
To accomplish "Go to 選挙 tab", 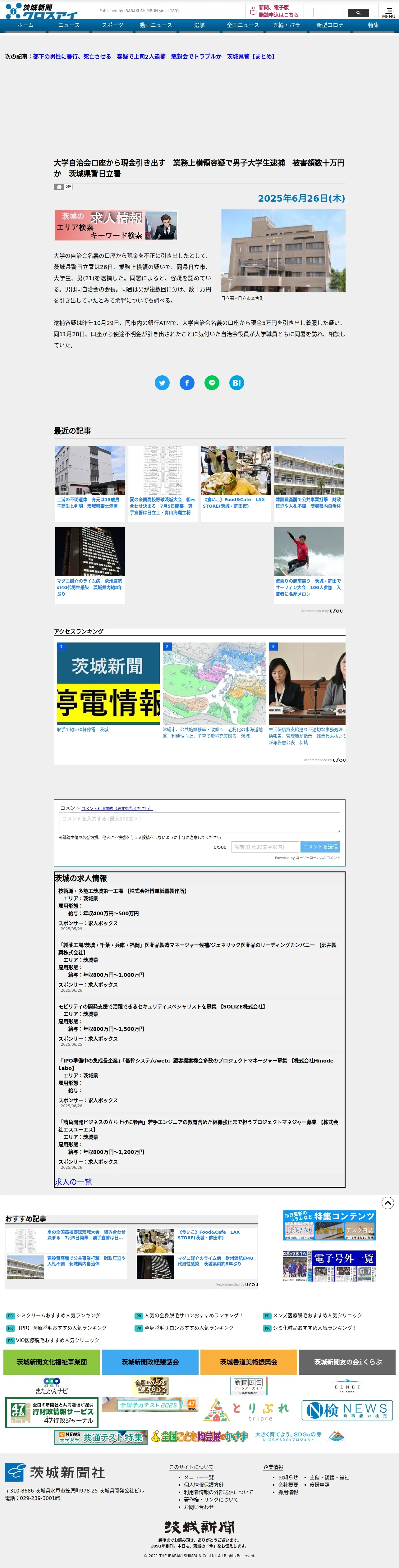I will coord(199,25).
